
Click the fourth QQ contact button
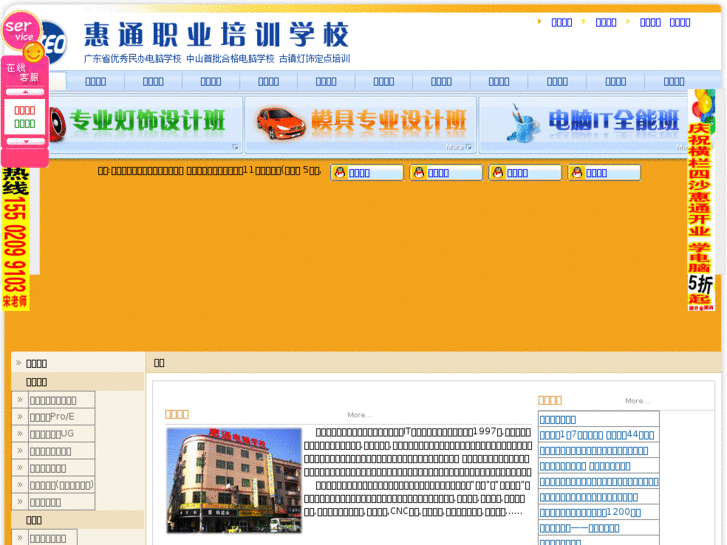click(604, 173)
